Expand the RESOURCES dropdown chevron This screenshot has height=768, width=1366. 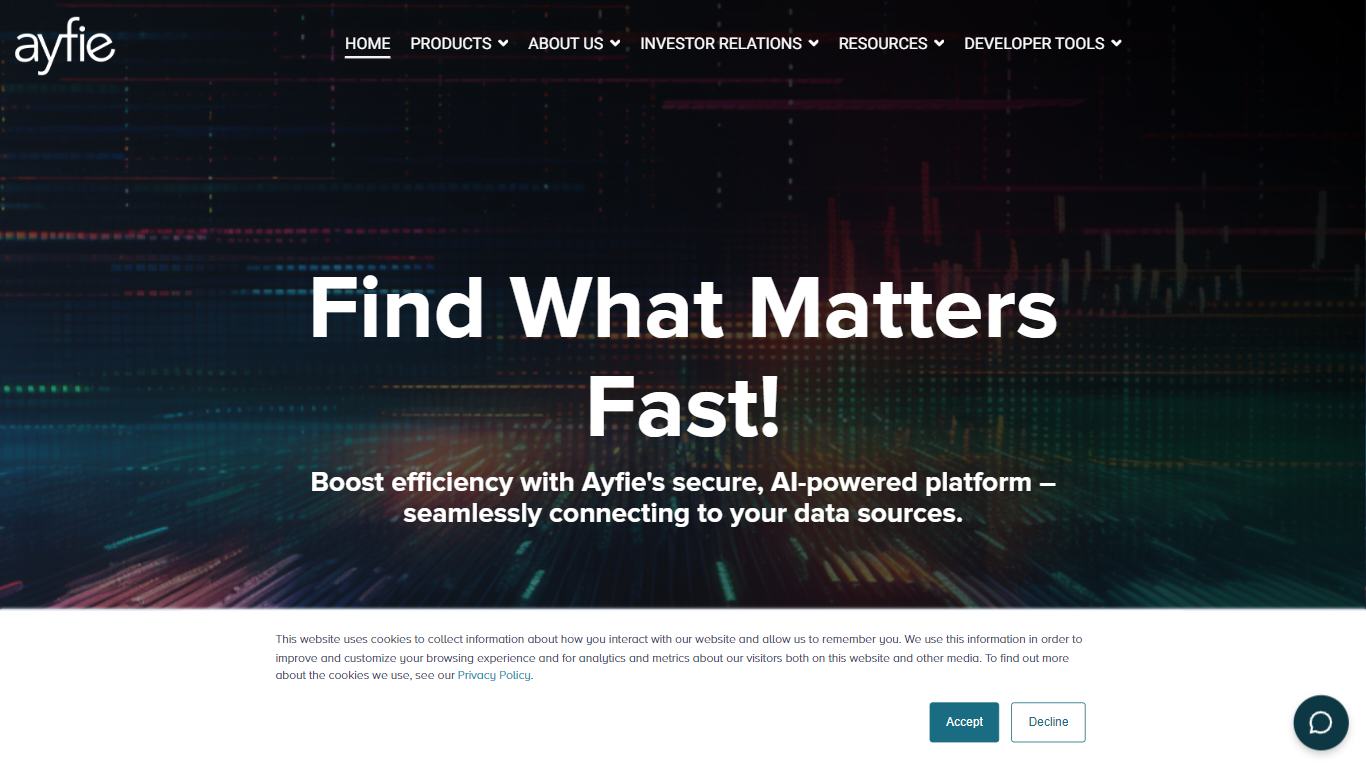(x=939, y=44)
